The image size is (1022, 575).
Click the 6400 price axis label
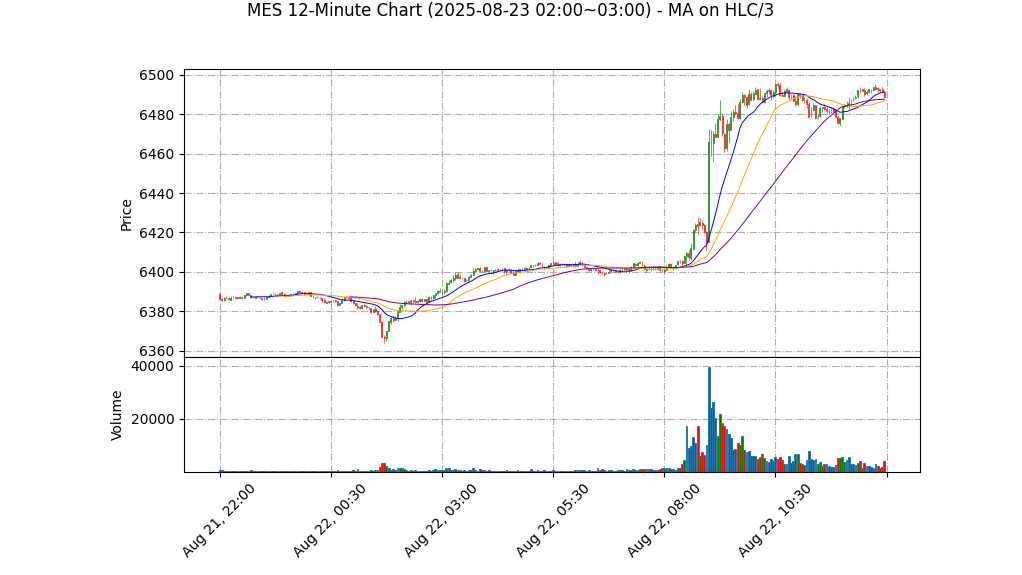point(156,273)
